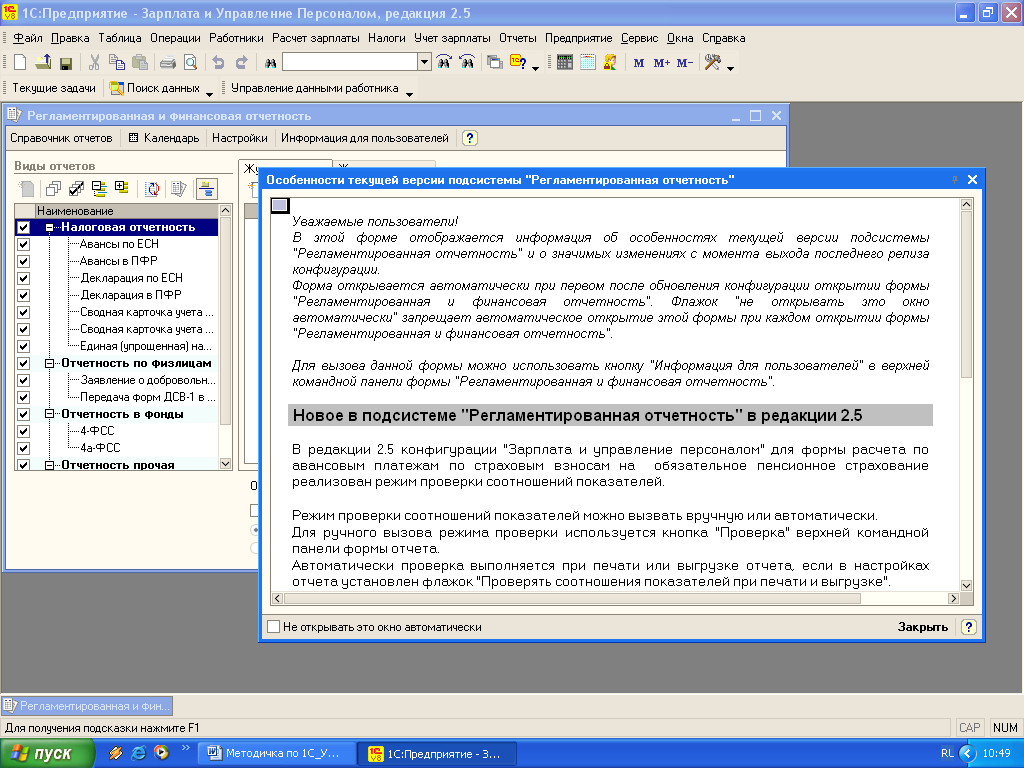
Task: Open the Предприятие menu
Action: point(579,38)
